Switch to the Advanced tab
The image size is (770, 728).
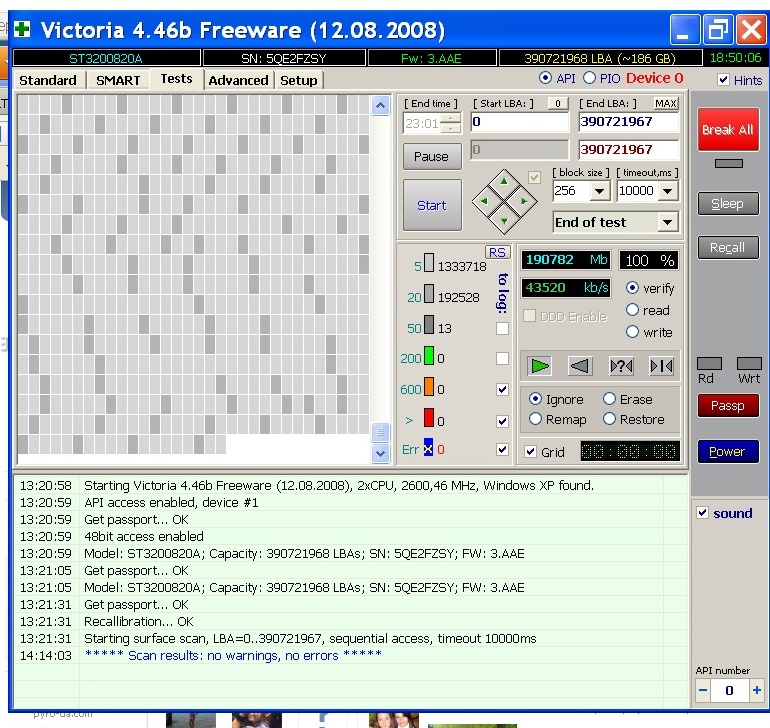pos(238,80)
